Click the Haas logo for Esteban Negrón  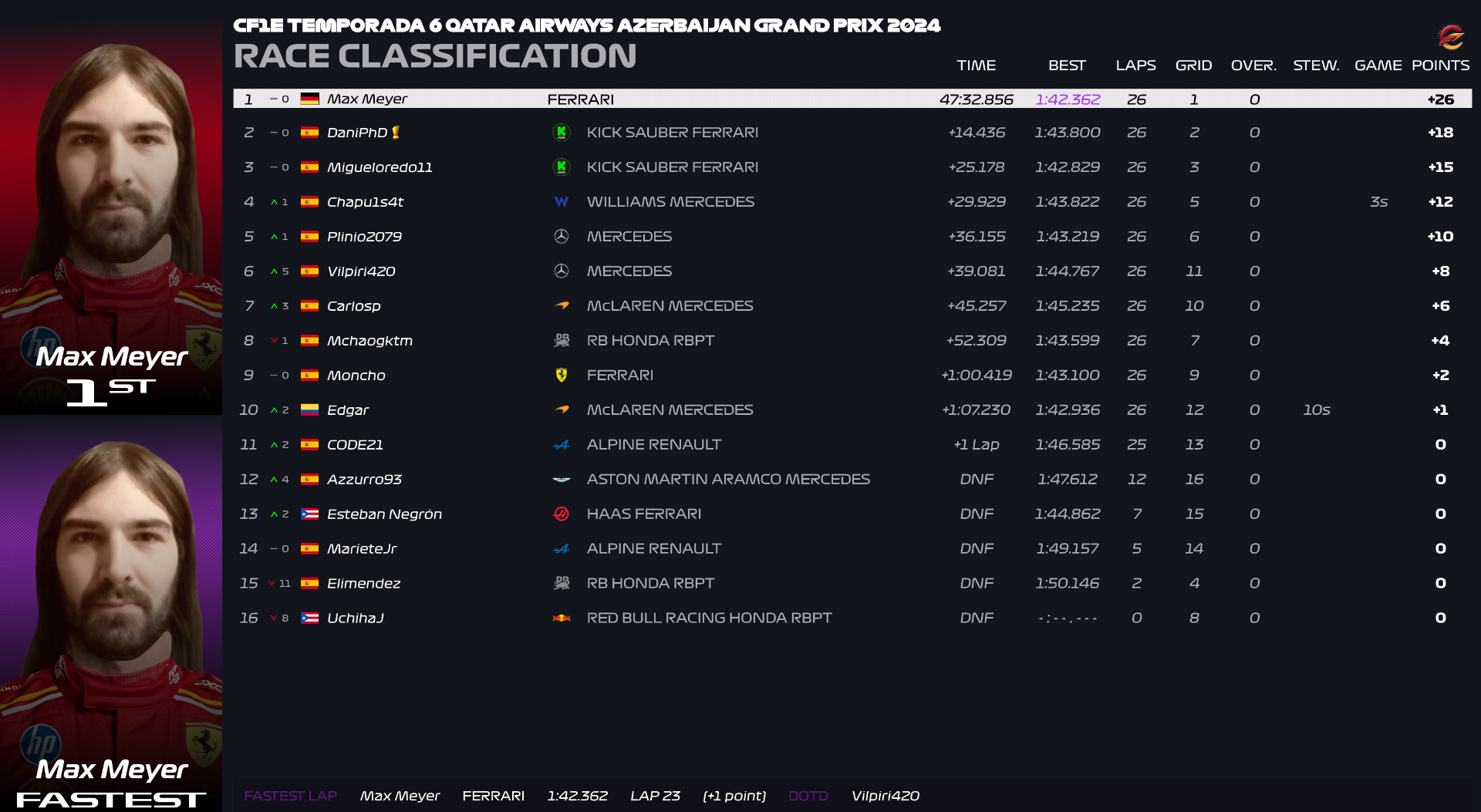(x=562, y=514)
